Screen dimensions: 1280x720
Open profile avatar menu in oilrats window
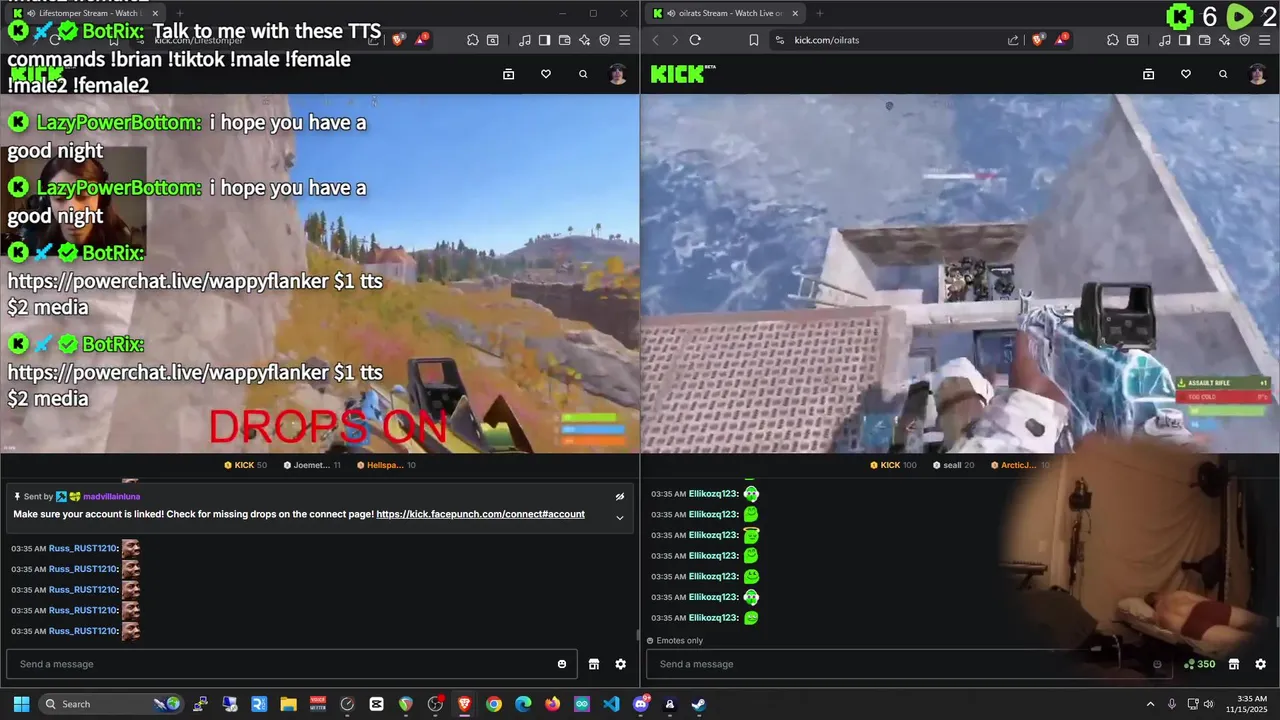tap(1258, 74)
